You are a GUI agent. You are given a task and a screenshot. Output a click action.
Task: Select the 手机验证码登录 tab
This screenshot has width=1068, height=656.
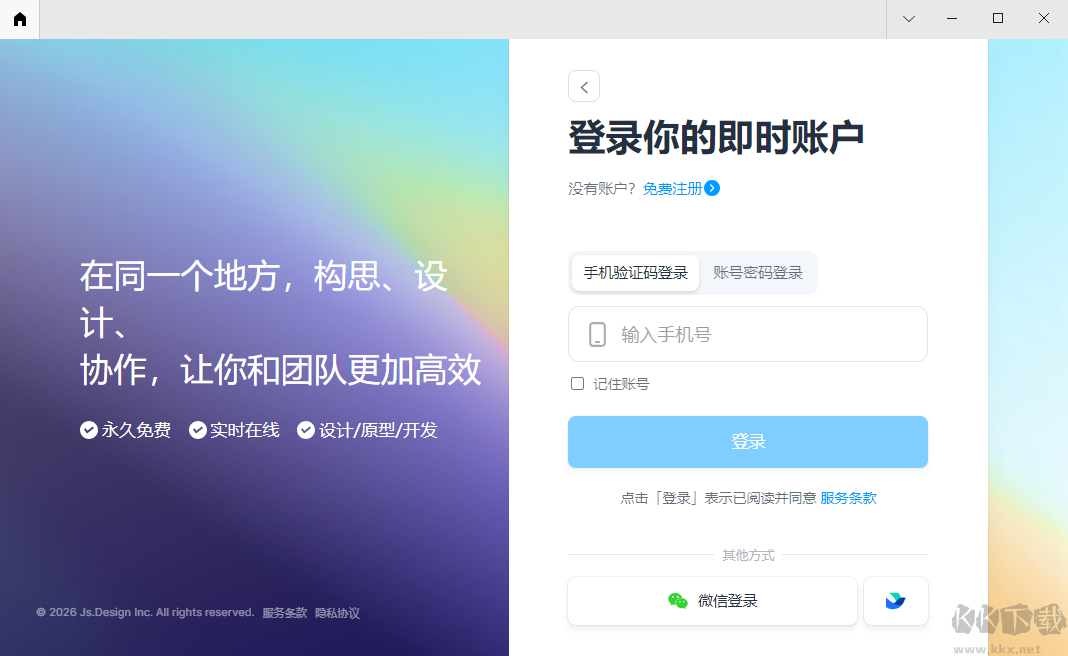[x=635, y=272]
